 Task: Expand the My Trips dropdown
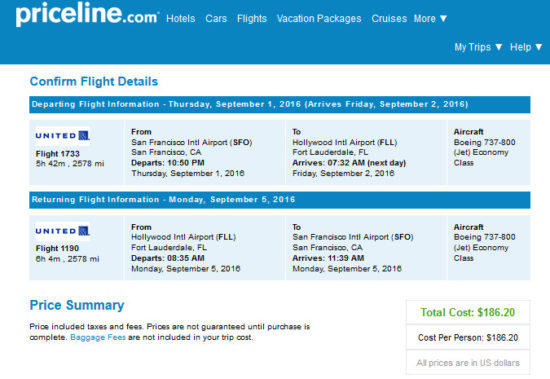478,47
